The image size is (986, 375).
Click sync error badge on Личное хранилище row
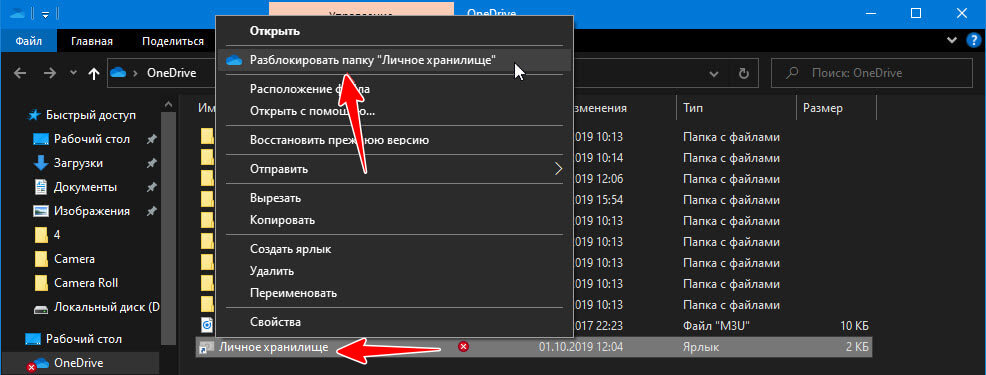pos(463,346)
